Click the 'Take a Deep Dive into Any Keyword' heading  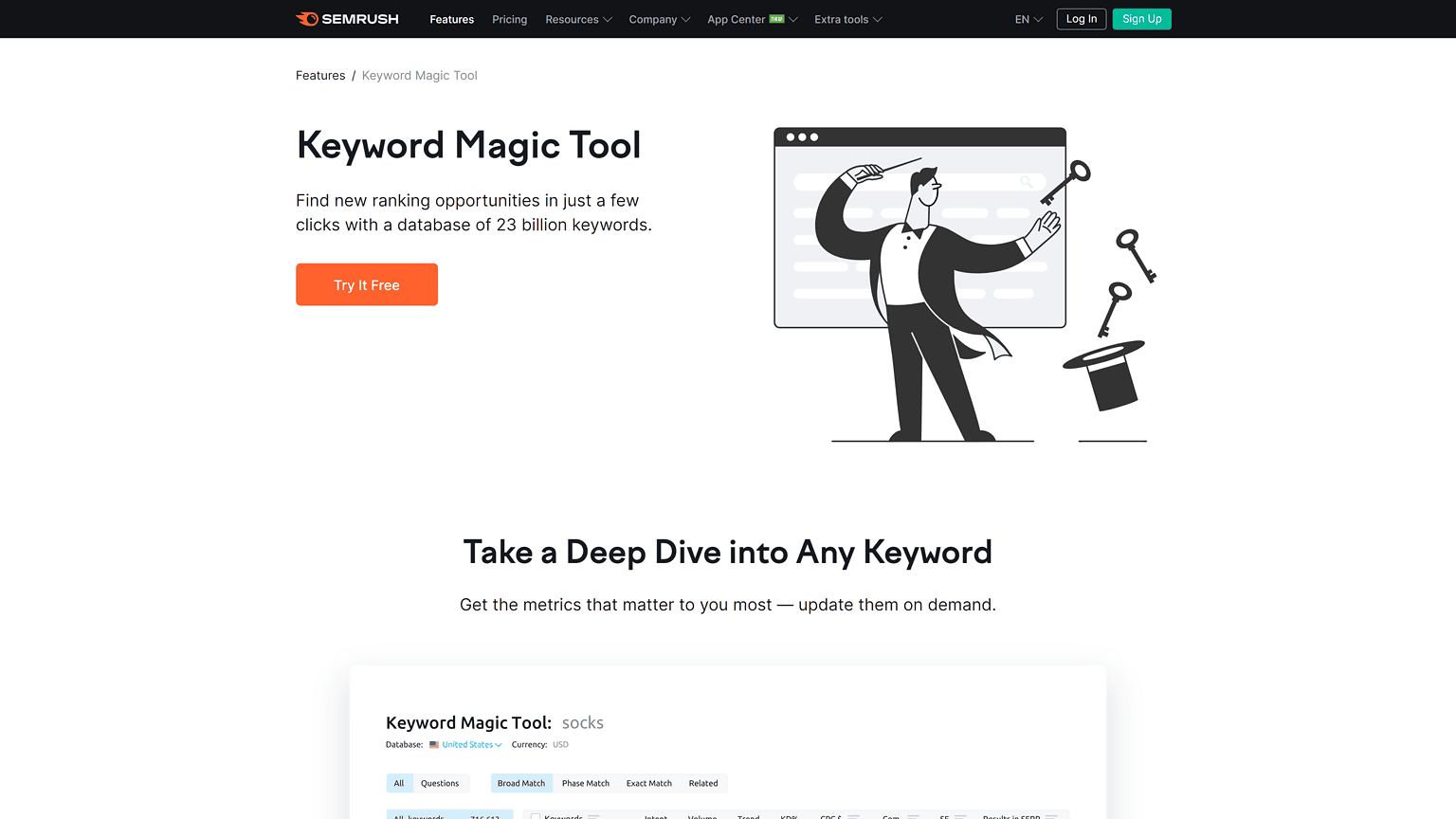(x=728, y=552)
